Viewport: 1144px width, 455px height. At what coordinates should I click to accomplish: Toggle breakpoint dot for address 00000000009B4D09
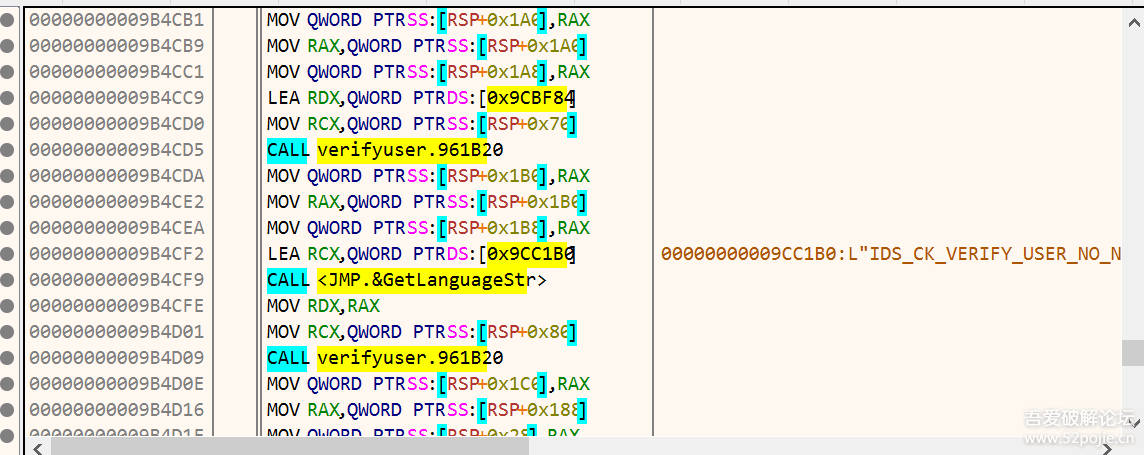(8, 358)
